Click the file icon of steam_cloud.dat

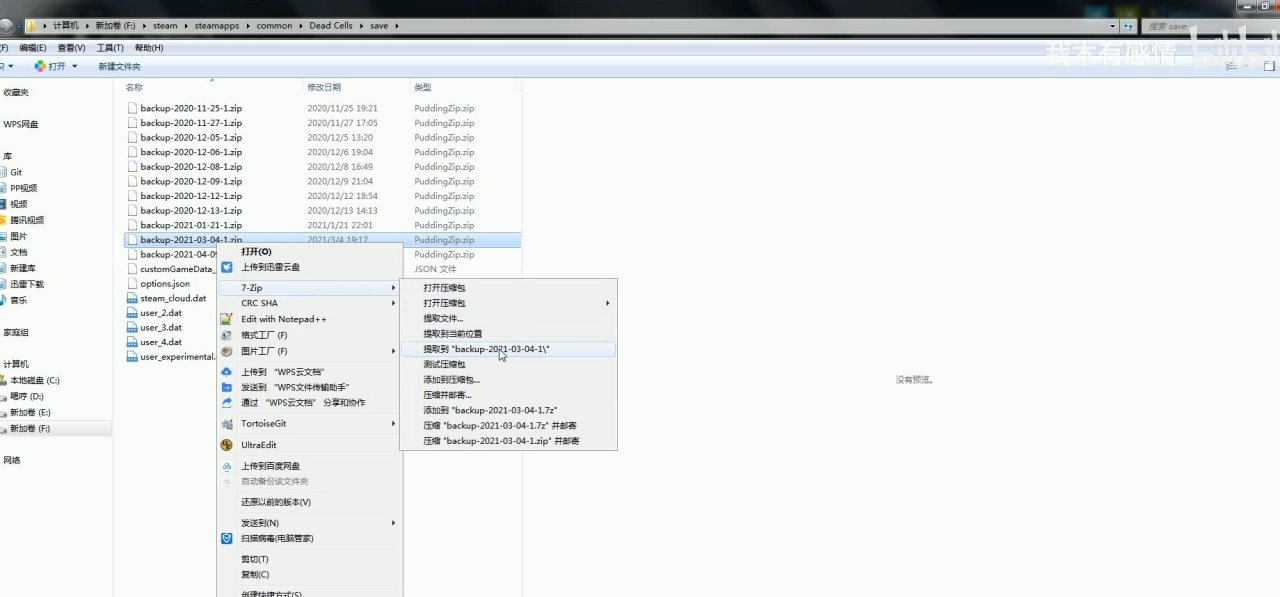click(132, 298)
